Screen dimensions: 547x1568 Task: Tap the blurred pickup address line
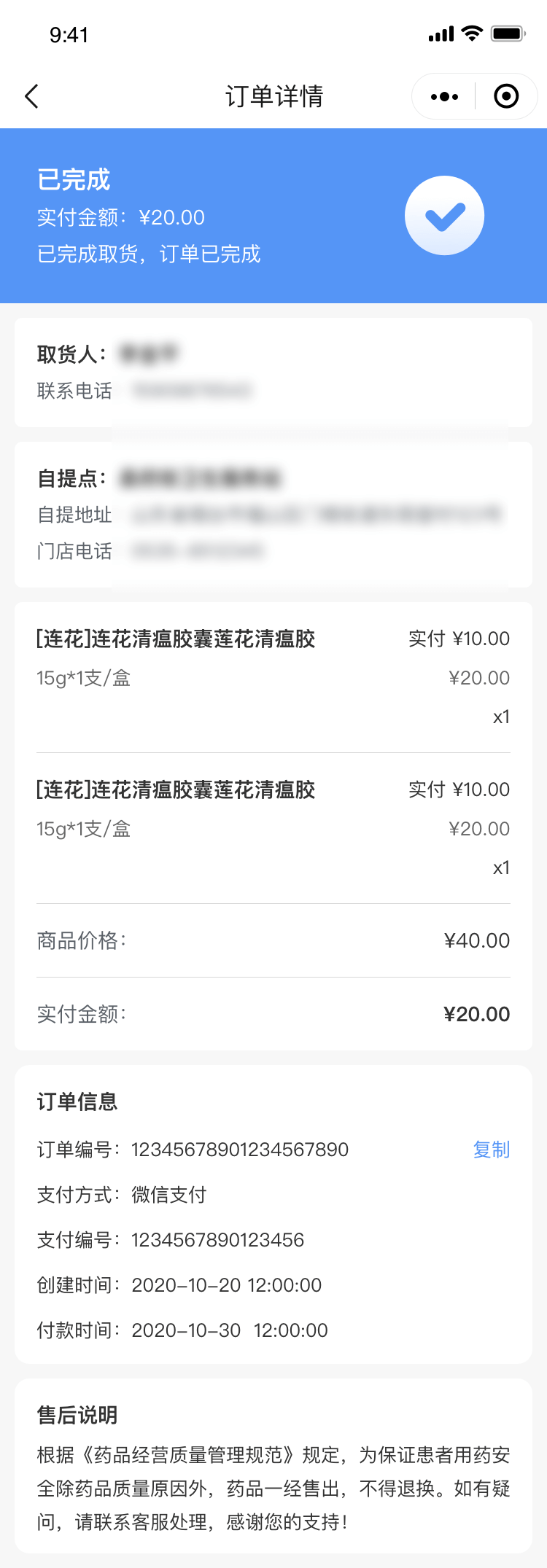(317, 515)
